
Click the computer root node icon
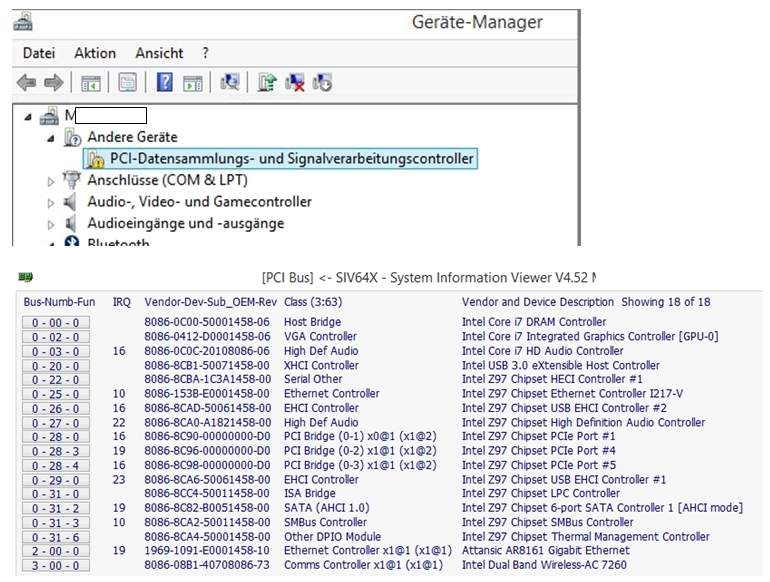click(49, 116)
